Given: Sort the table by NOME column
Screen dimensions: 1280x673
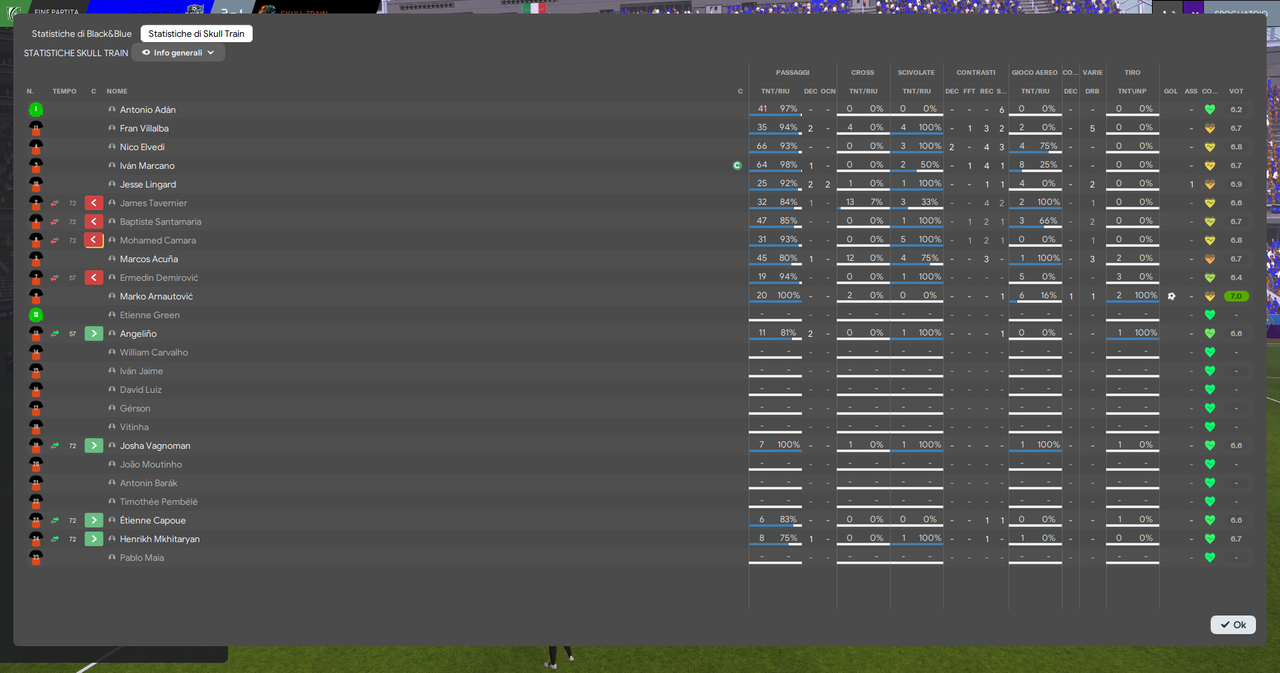Looking at the screenshot, I should pos(117,91).
